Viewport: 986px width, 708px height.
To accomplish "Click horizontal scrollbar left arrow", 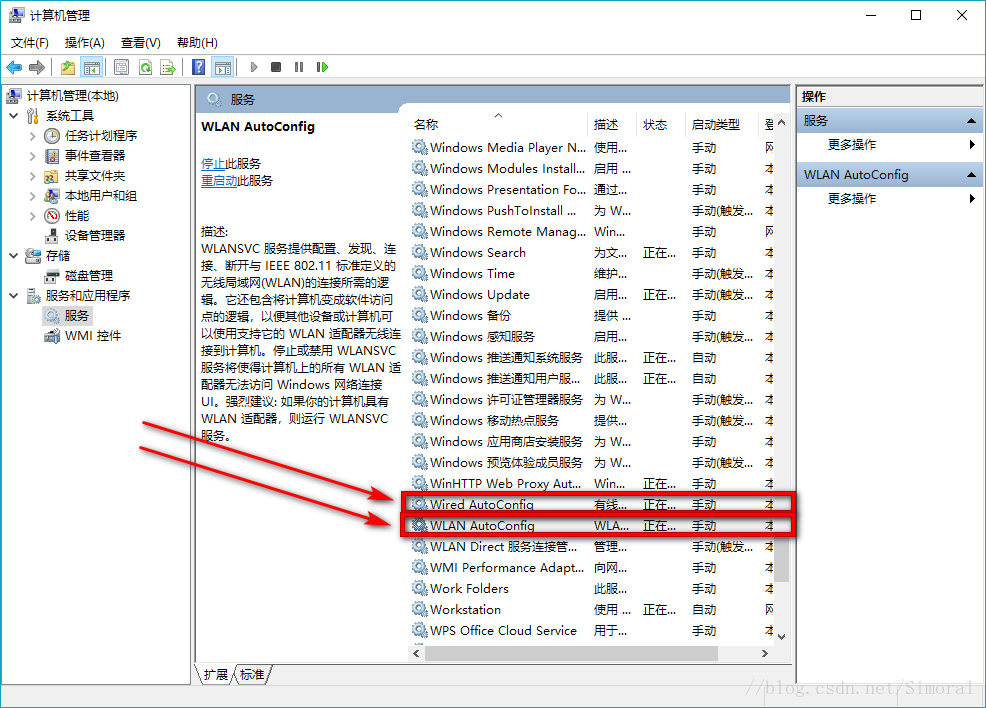I will [416, 653].
